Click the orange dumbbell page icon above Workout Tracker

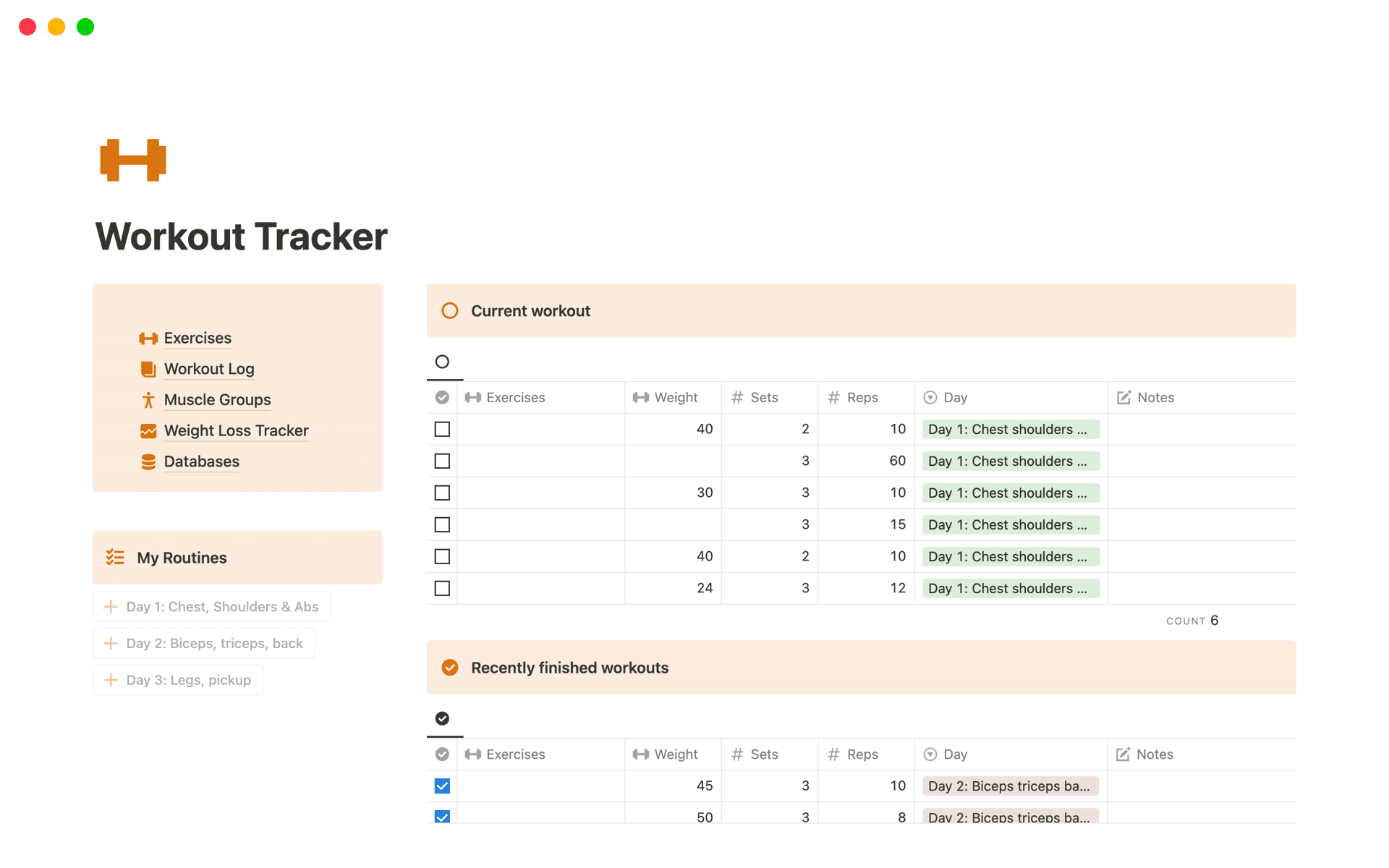coord(132,159)
